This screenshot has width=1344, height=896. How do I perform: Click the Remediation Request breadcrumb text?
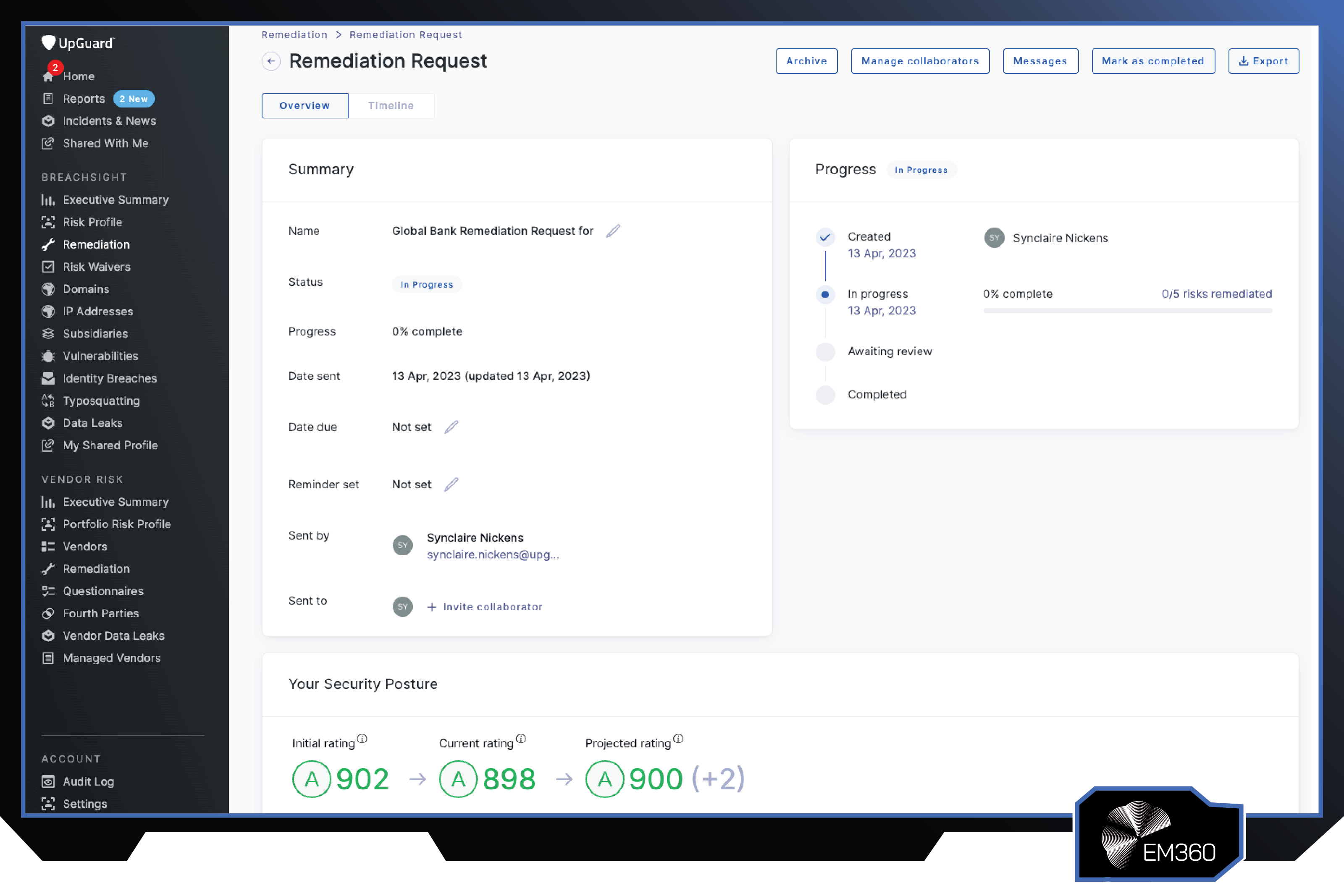(x=406, y=34)
